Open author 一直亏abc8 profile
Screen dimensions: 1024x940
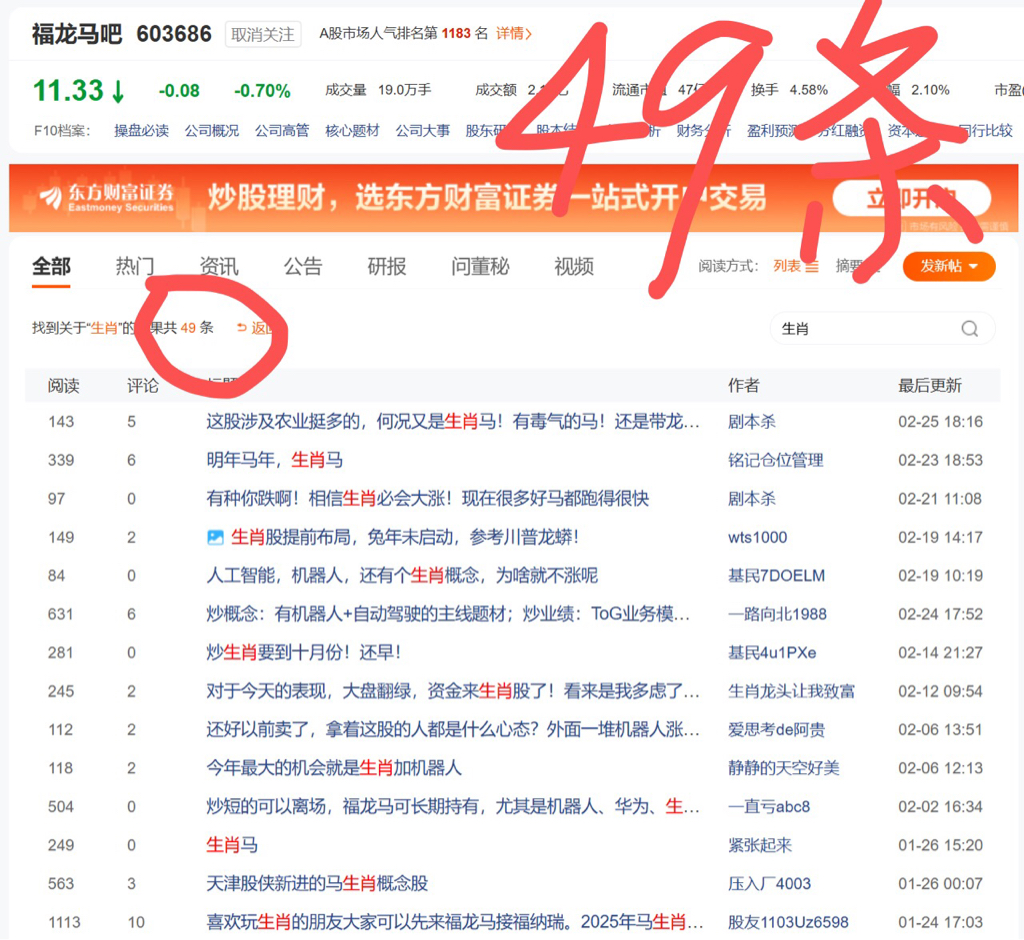pos(769,807)
